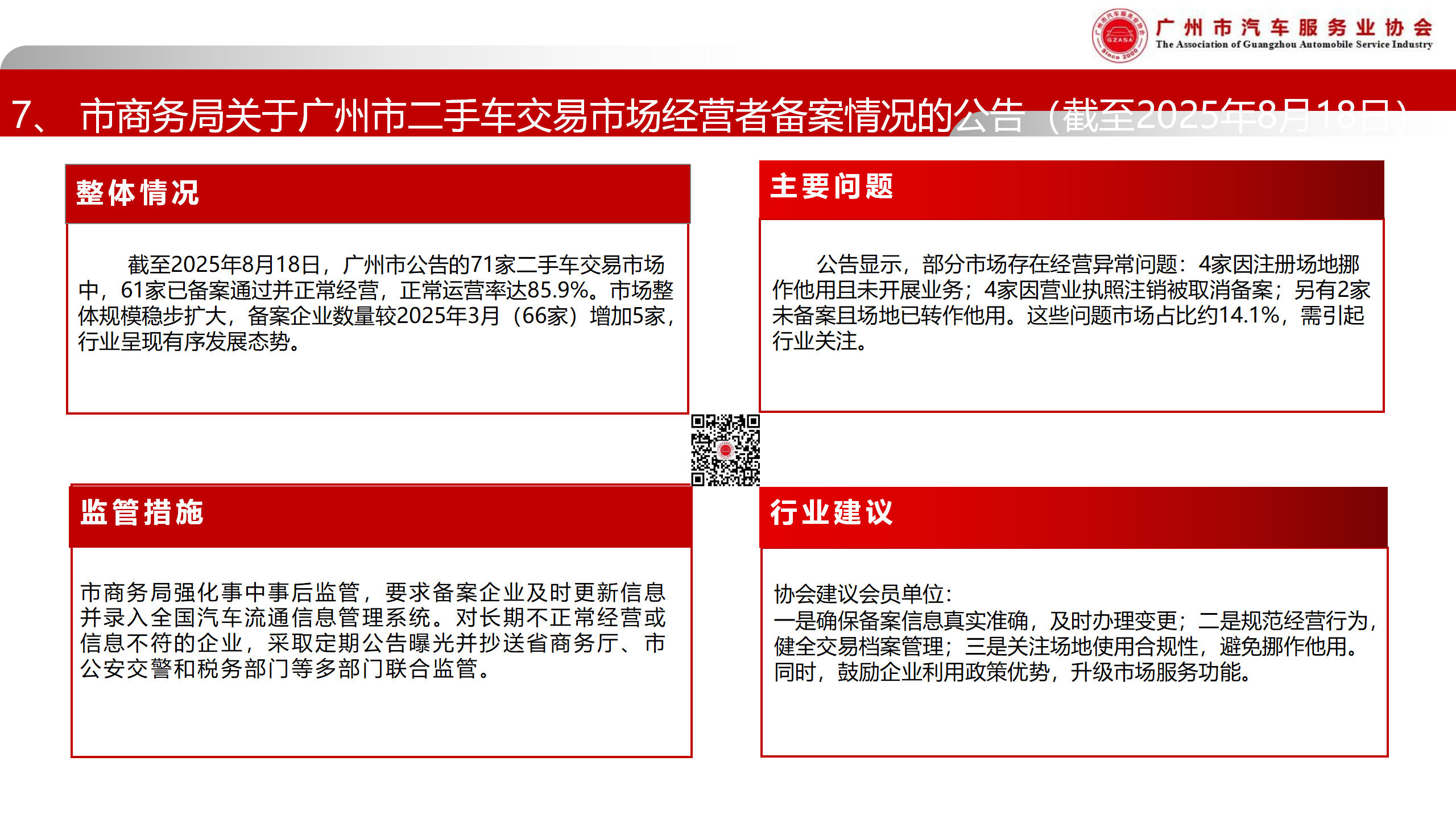Click the line 同时，鼓励企业利用政策优势

[1013, 672]
